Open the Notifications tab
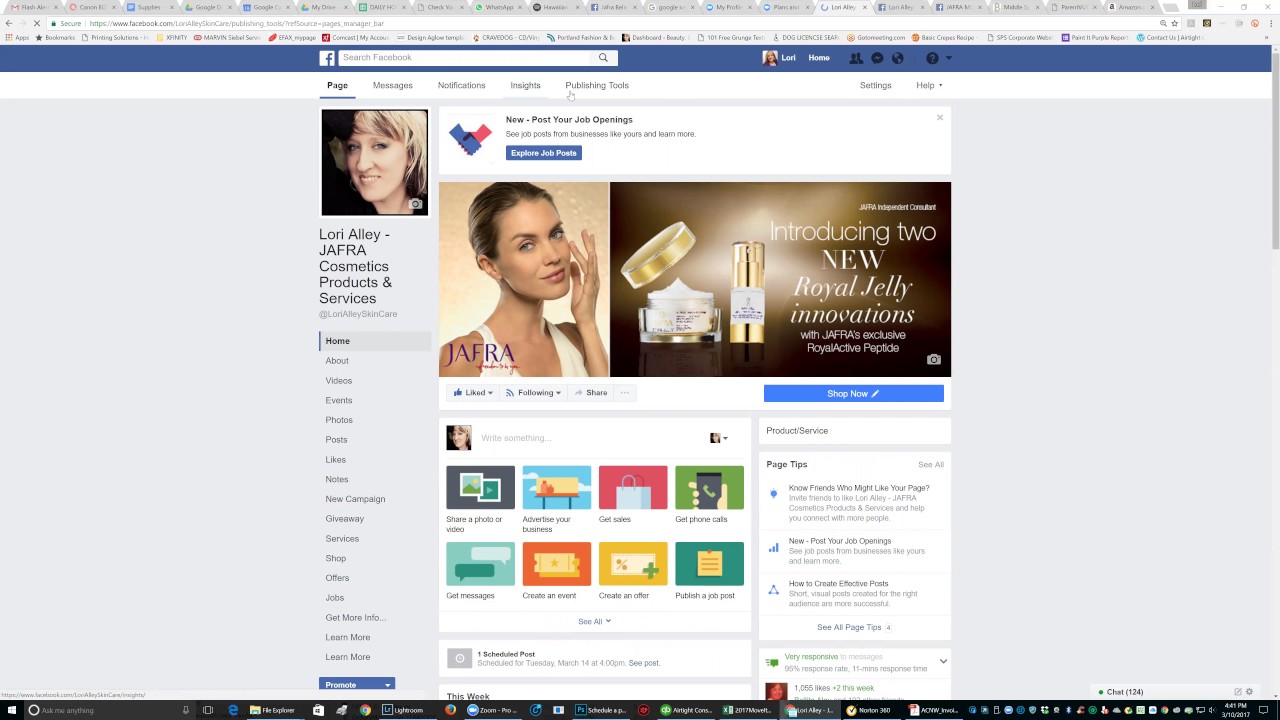The height and width of the screenshot is (720, 1280). (x=461, y=85)
